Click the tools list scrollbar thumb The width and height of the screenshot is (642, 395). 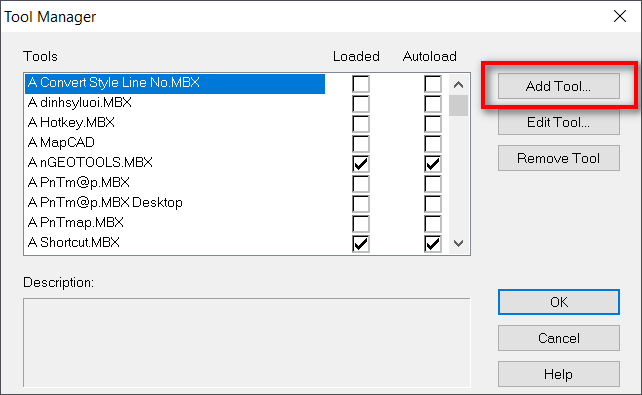459,106
